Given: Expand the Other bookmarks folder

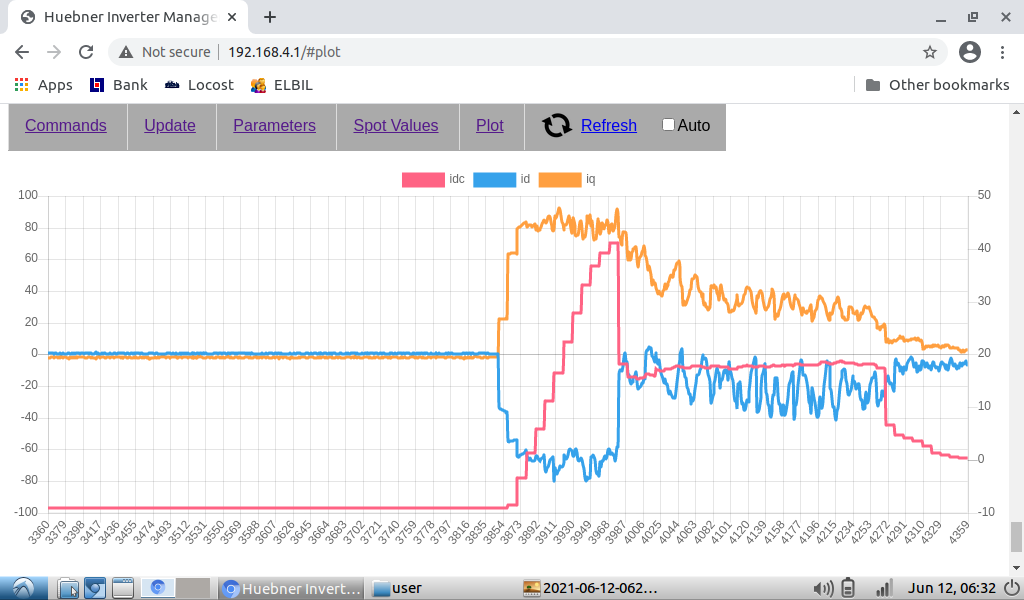Looking at the screenshot, I should [937, 85].
